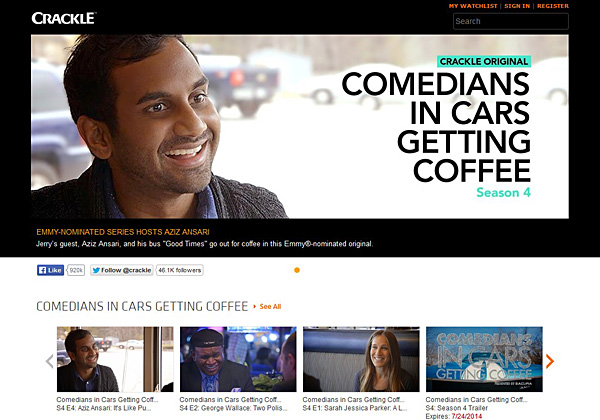
Task: Open the George Wallace episode thumbnail
Action: point(238,359)
